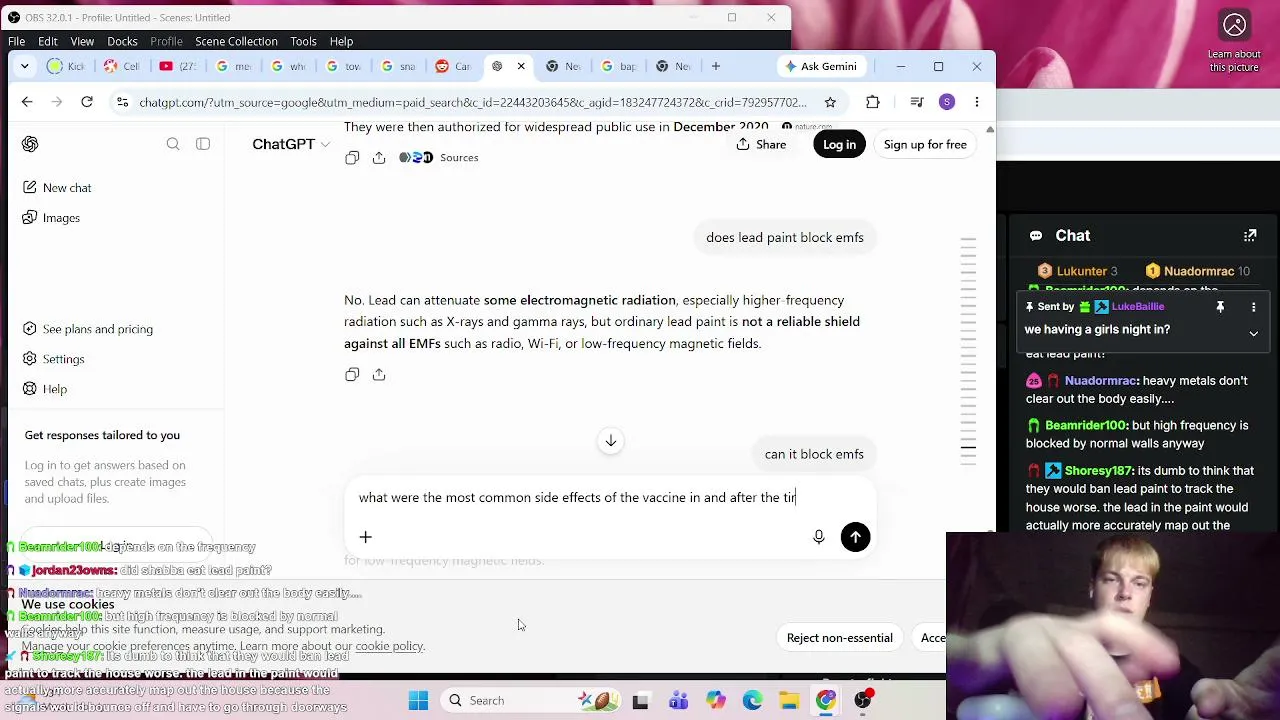The width and height of the screenshot is (1280, 720).
Task: Close the active ChatGPT browser tab
Action: coord(521,66)
